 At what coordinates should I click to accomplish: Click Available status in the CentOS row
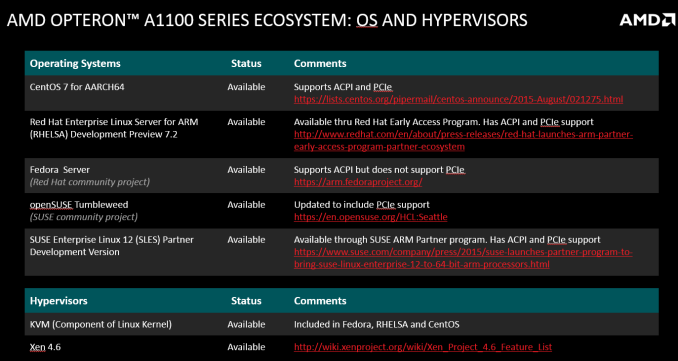coord(246,87)
